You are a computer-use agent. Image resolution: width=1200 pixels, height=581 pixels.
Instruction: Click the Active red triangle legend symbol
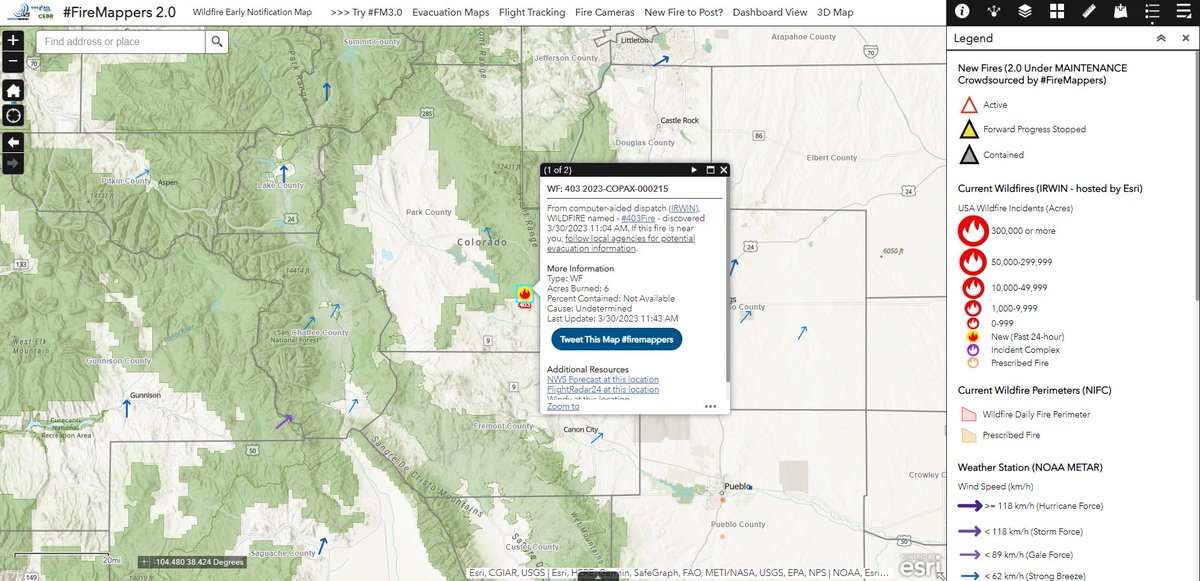click(967, 105)
